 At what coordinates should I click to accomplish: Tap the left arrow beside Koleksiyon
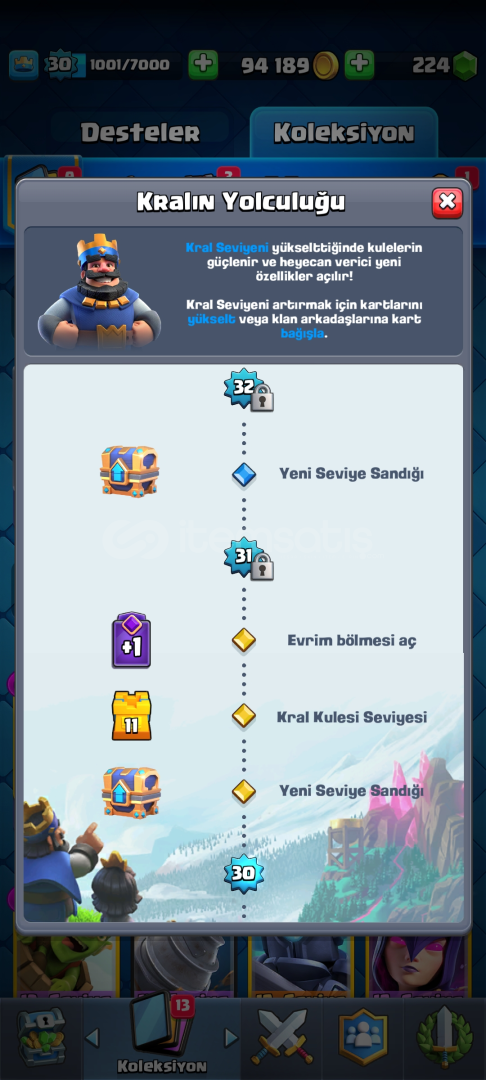pos(92,1037)
